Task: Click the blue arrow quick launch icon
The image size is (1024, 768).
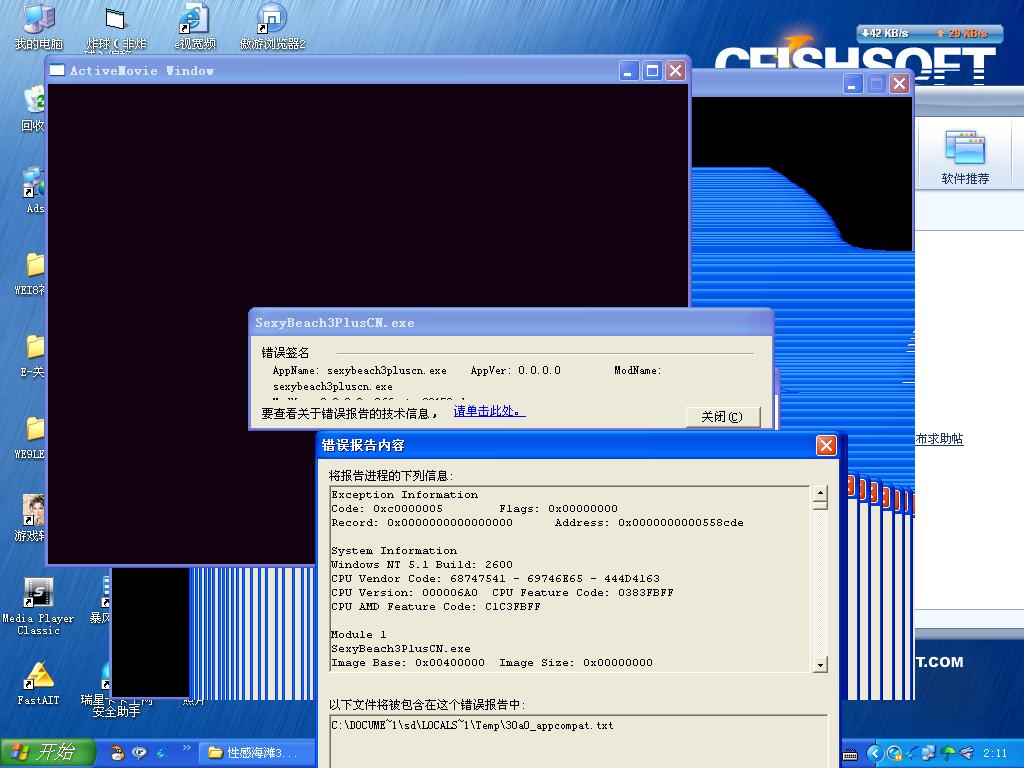Action: click(161, 753)
